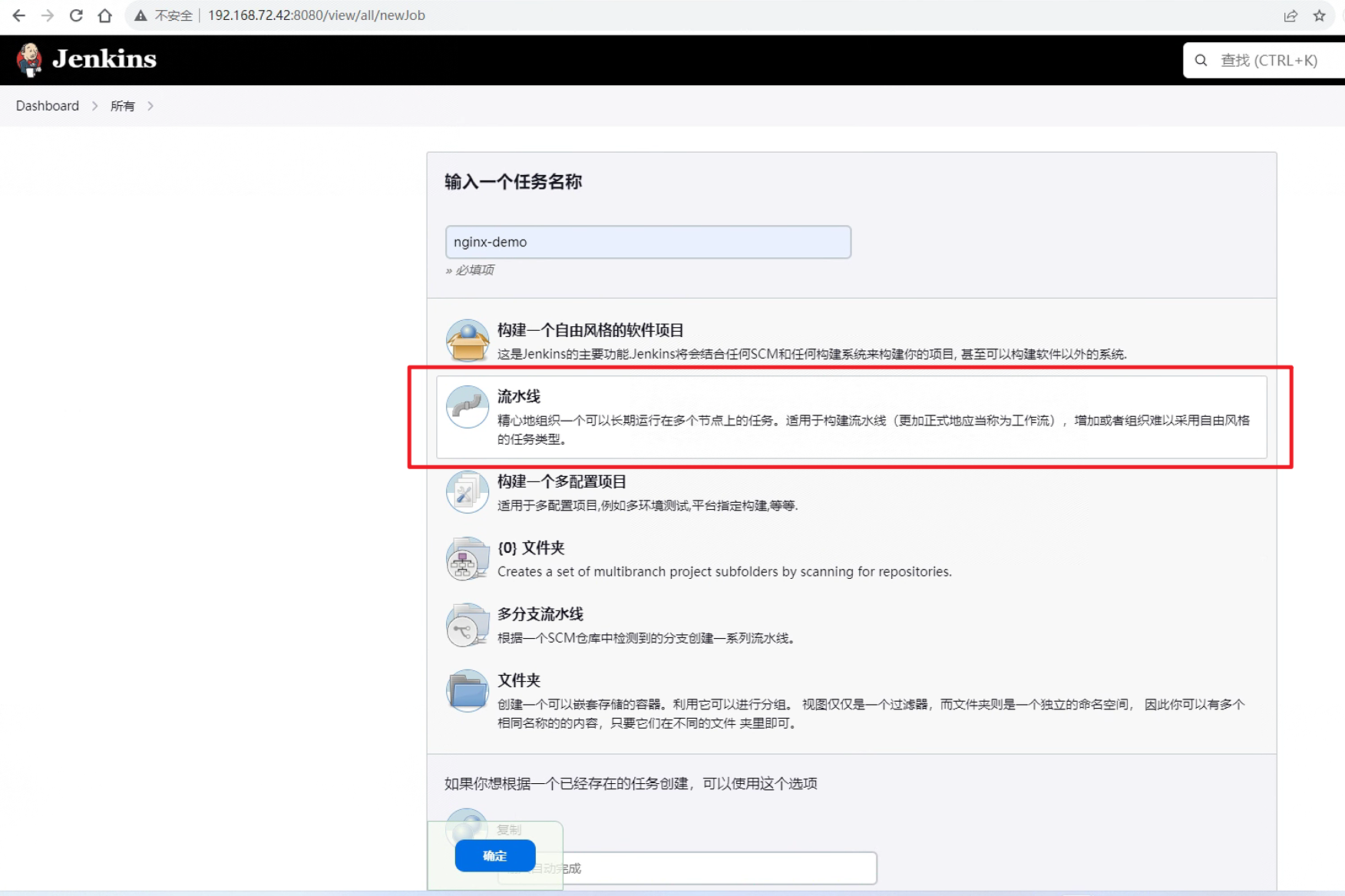Choose the 流水线 job type
The image size is (1345, 896).
pyautogui.click(x=851, y=417)
